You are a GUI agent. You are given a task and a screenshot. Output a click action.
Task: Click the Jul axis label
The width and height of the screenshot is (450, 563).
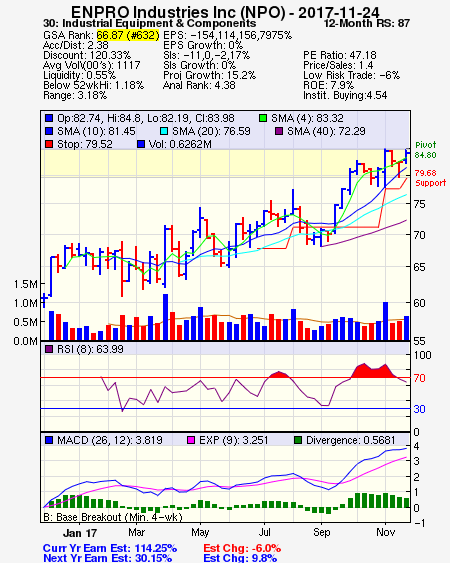coord(265,532)
